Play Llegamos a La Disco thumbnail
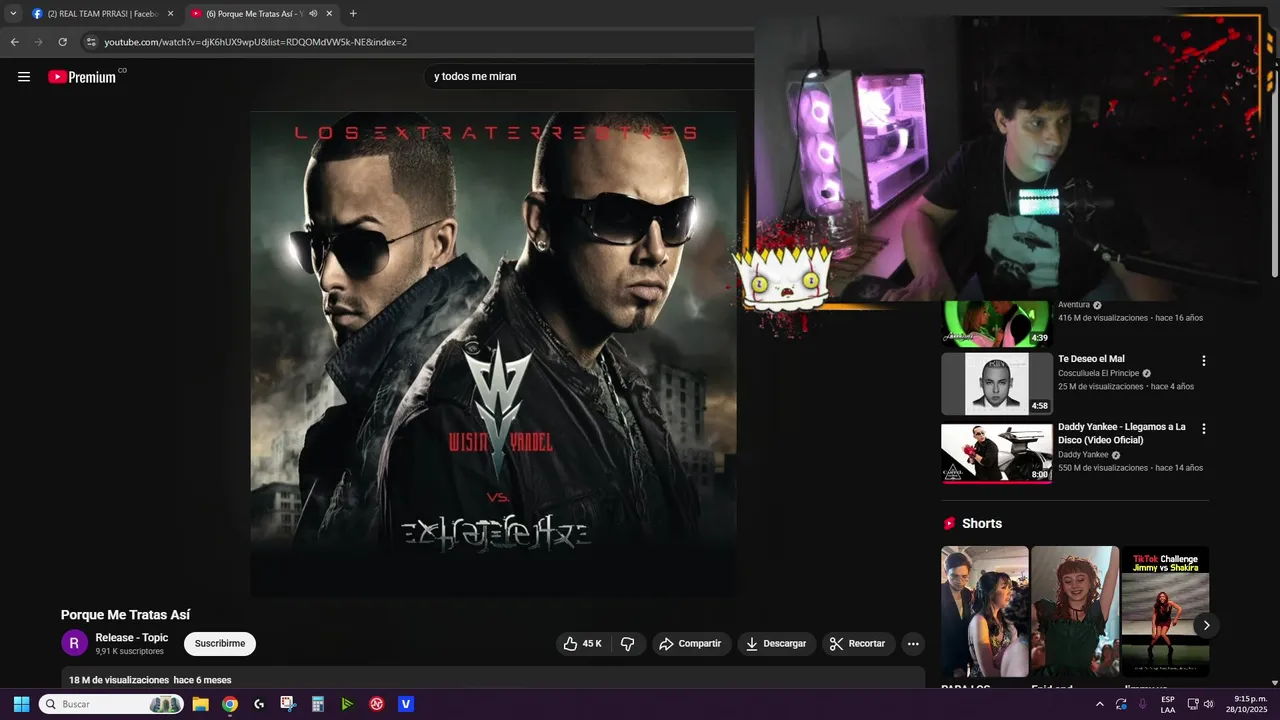 [997, 452]
